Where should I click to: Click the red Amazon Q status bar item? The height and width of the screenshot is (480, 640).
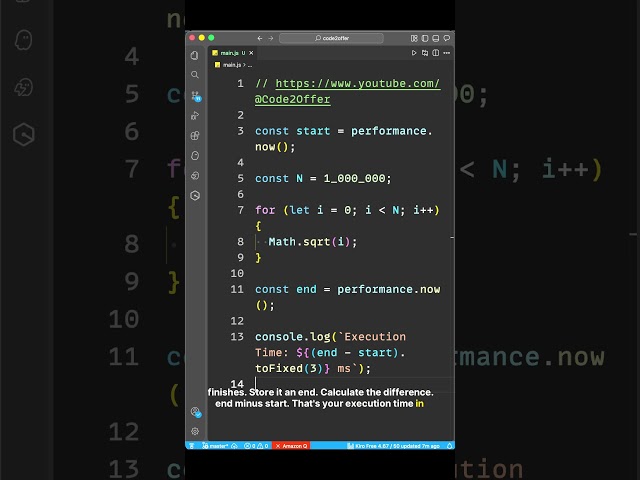pyautogui.click(x=291, y=446)
